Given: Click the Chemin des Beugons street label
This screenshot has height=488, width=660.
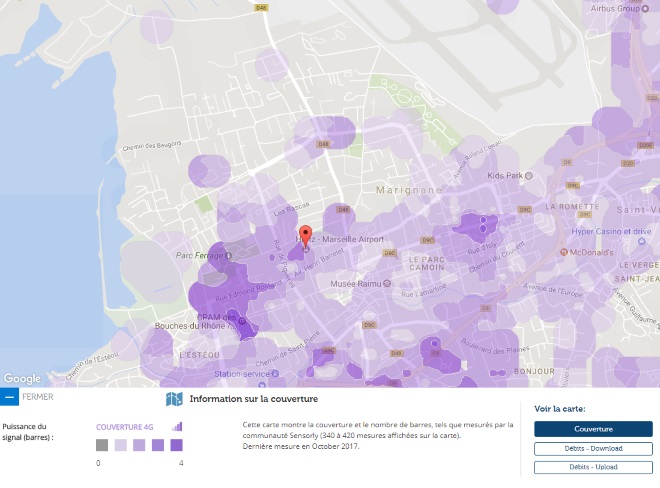Looking at the screenshot, I should [152, 146].
